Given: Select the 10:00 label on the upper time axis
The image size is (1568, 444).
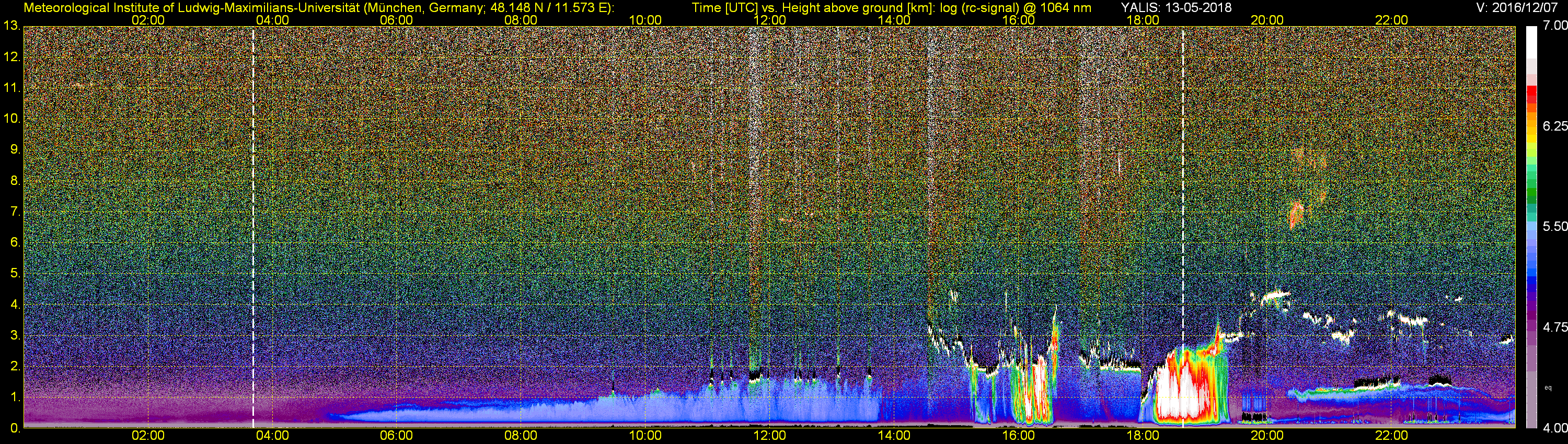Looking at the screenshot, I should [645, 20].
